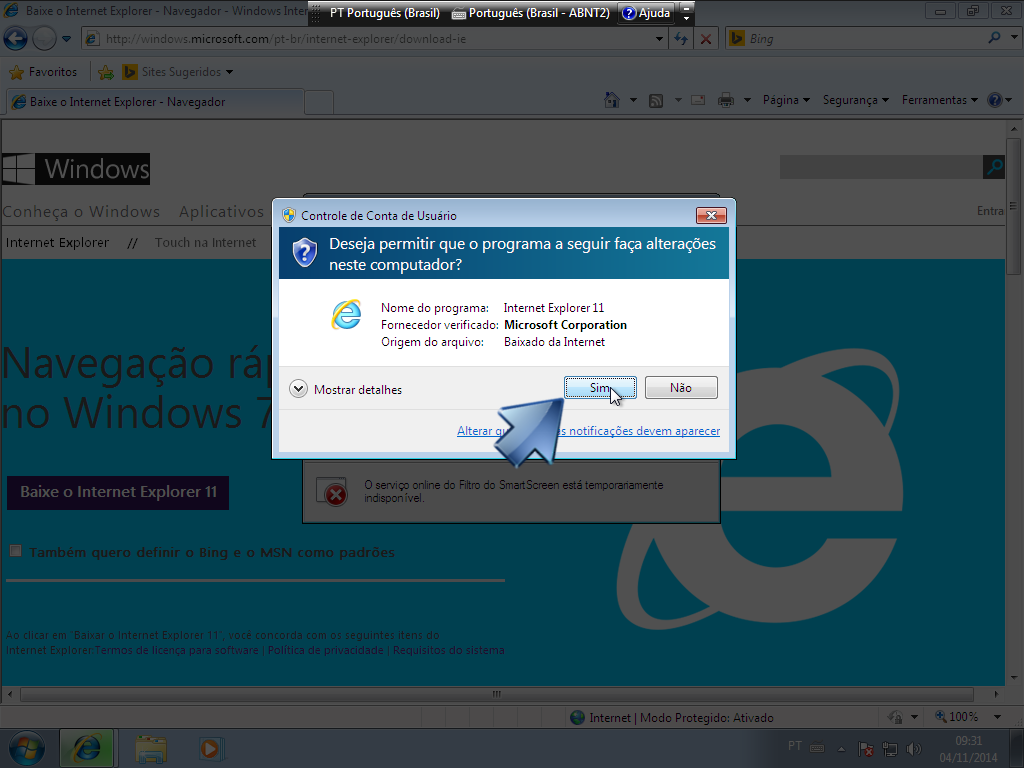1024x768 pixels.
Task: Click the Refresh page icon
Action: tap(680, 39)
